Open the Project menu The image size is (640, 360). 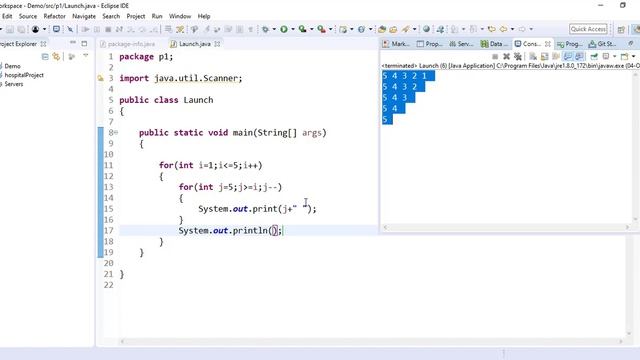136,16
